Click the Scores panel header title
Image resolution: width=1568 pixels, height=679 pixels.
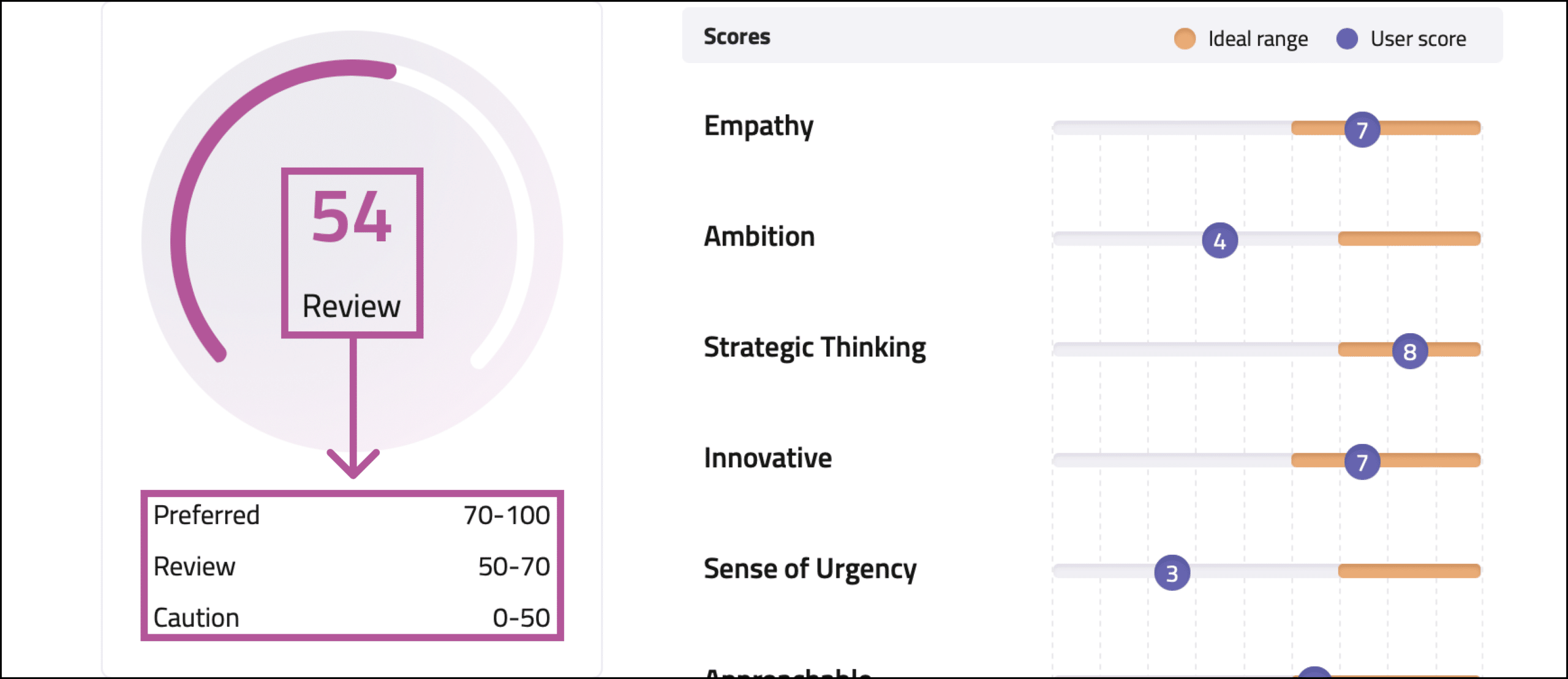click(737, 37)
